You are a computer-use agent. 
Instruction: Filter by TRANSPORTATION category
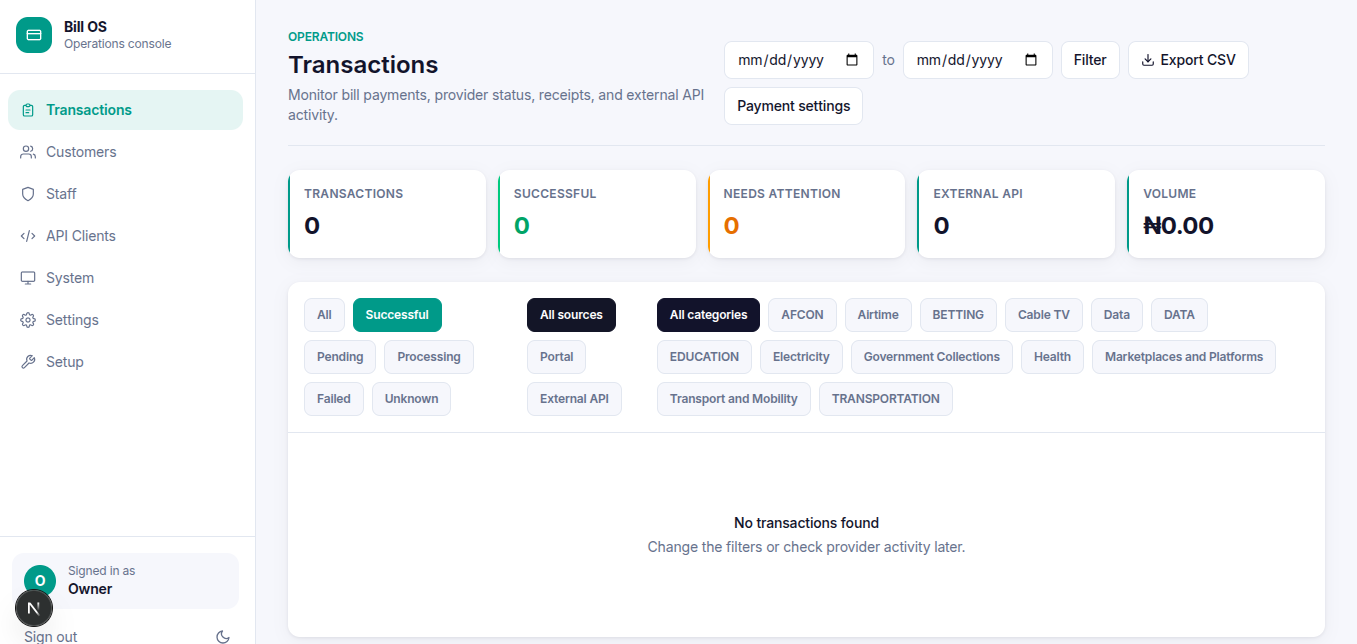[x=886, y=399]
